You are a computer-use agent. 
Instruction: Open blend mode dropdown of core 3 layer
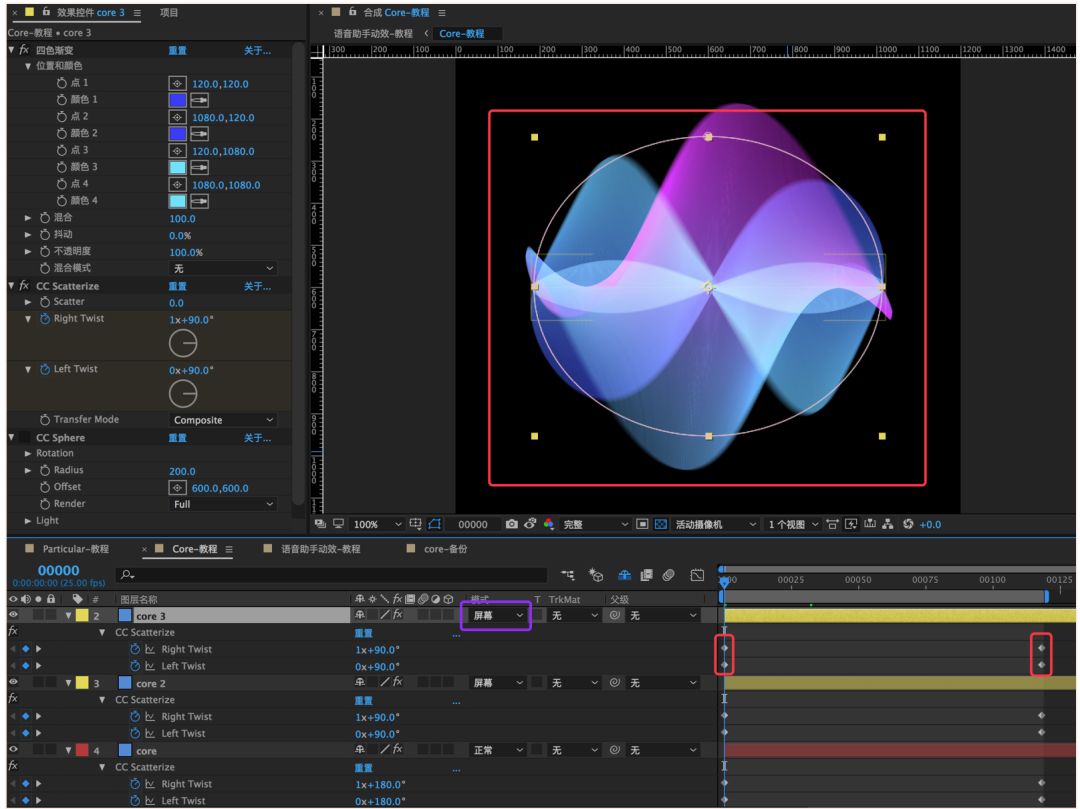point(497,616)
